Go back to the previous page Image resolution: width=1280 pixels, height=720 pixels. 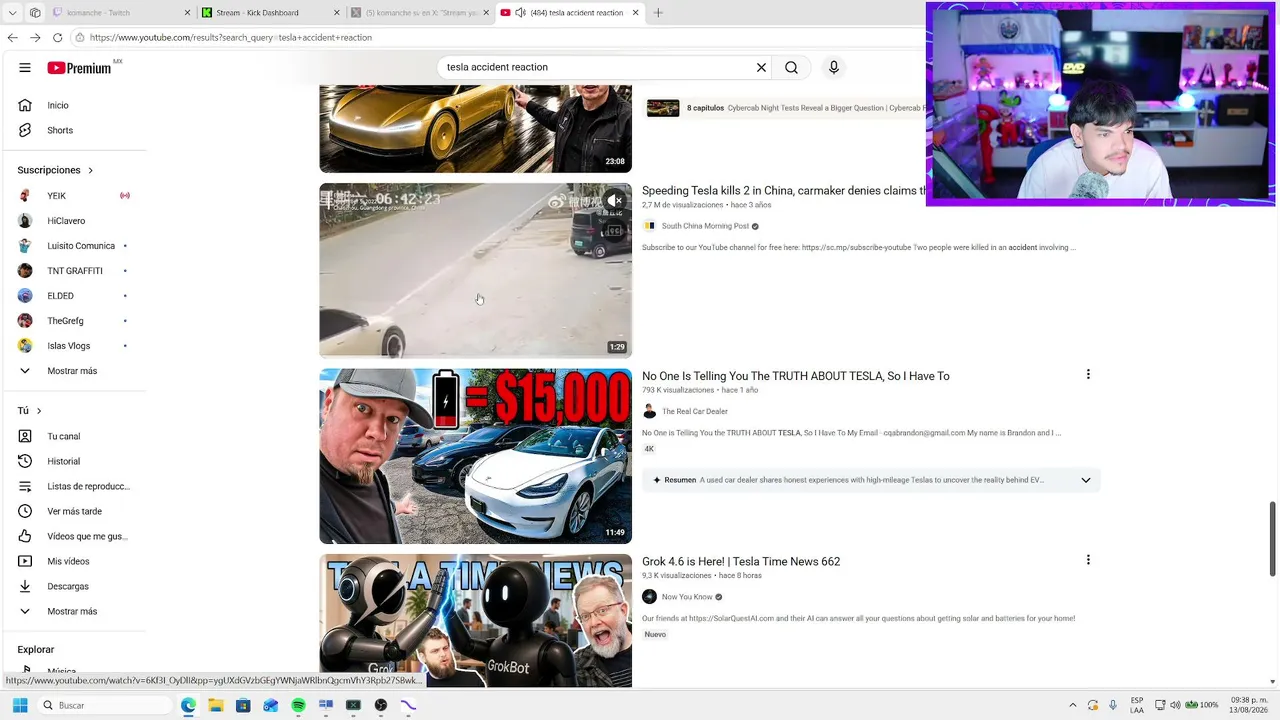[12, 38]
